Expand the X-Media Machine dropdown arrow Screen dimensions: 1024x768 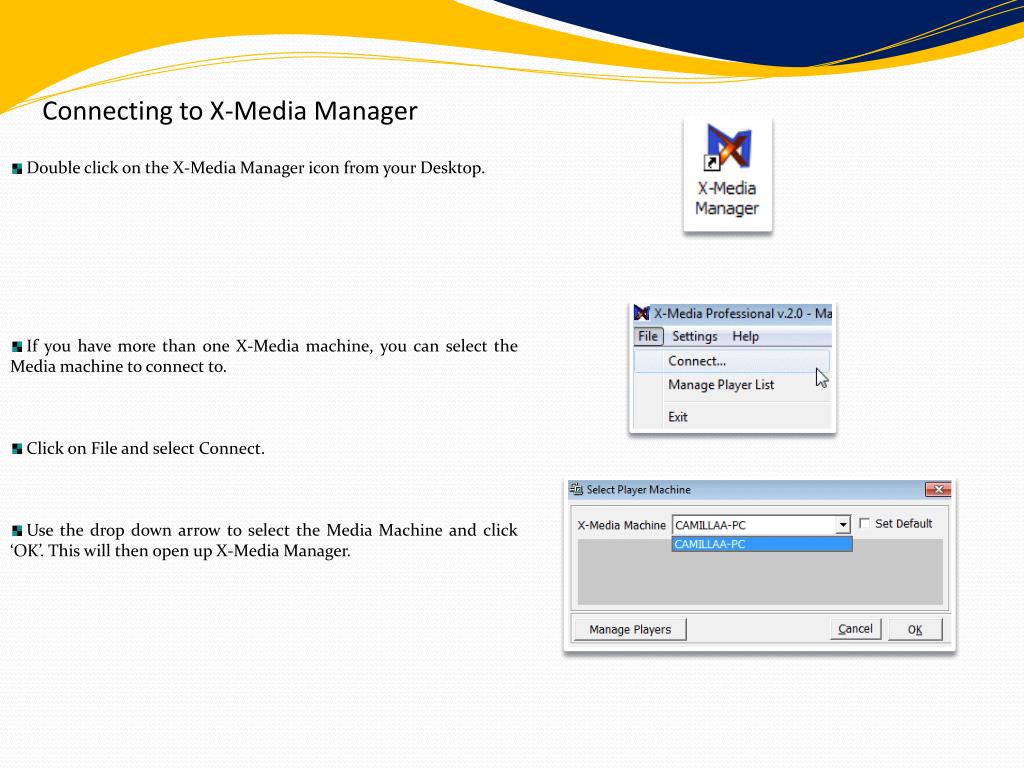click(x=842, y=525)
